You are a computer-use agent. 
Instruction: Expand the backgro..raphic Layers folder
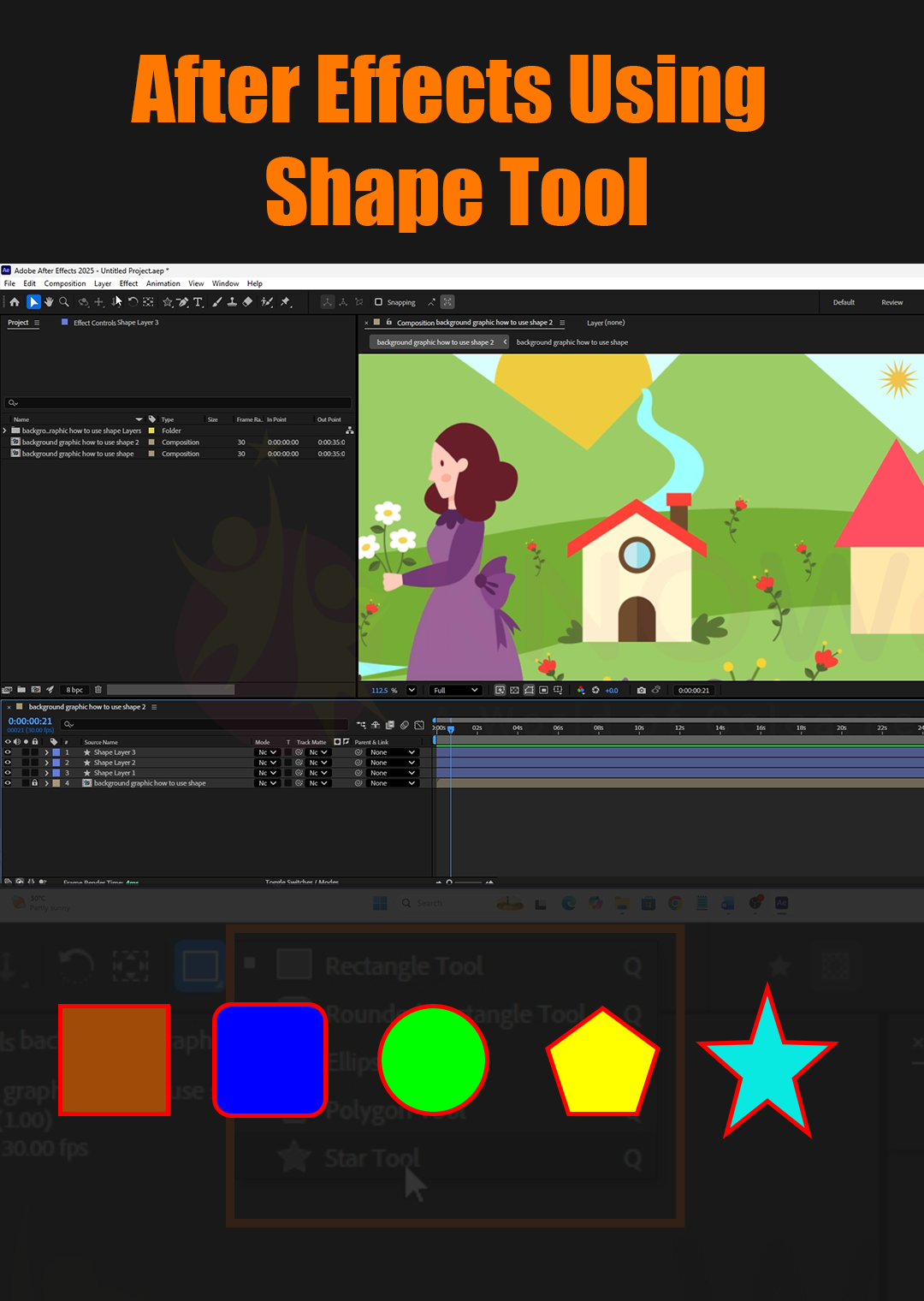click(x=5, y=431)
